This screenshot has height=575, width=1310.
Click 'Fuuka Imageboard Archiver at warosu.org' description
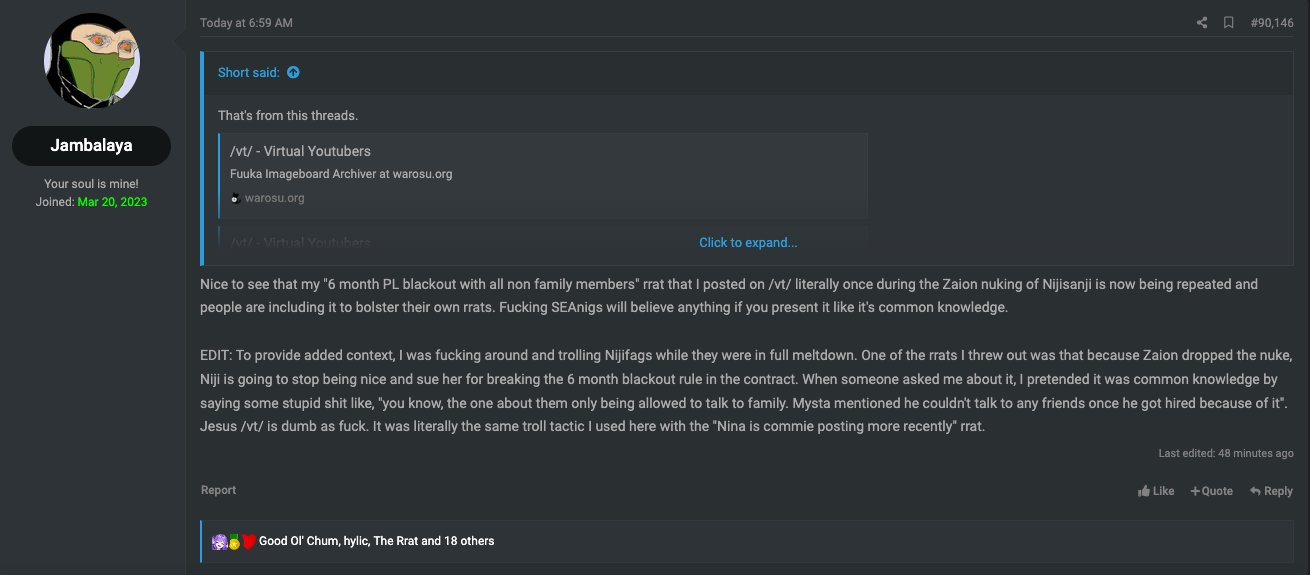tap(341, 174)
